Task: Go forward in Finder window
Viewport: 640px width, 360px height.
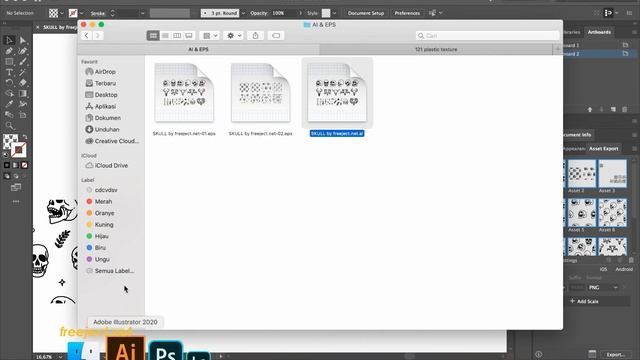Action: coord(98,36)
